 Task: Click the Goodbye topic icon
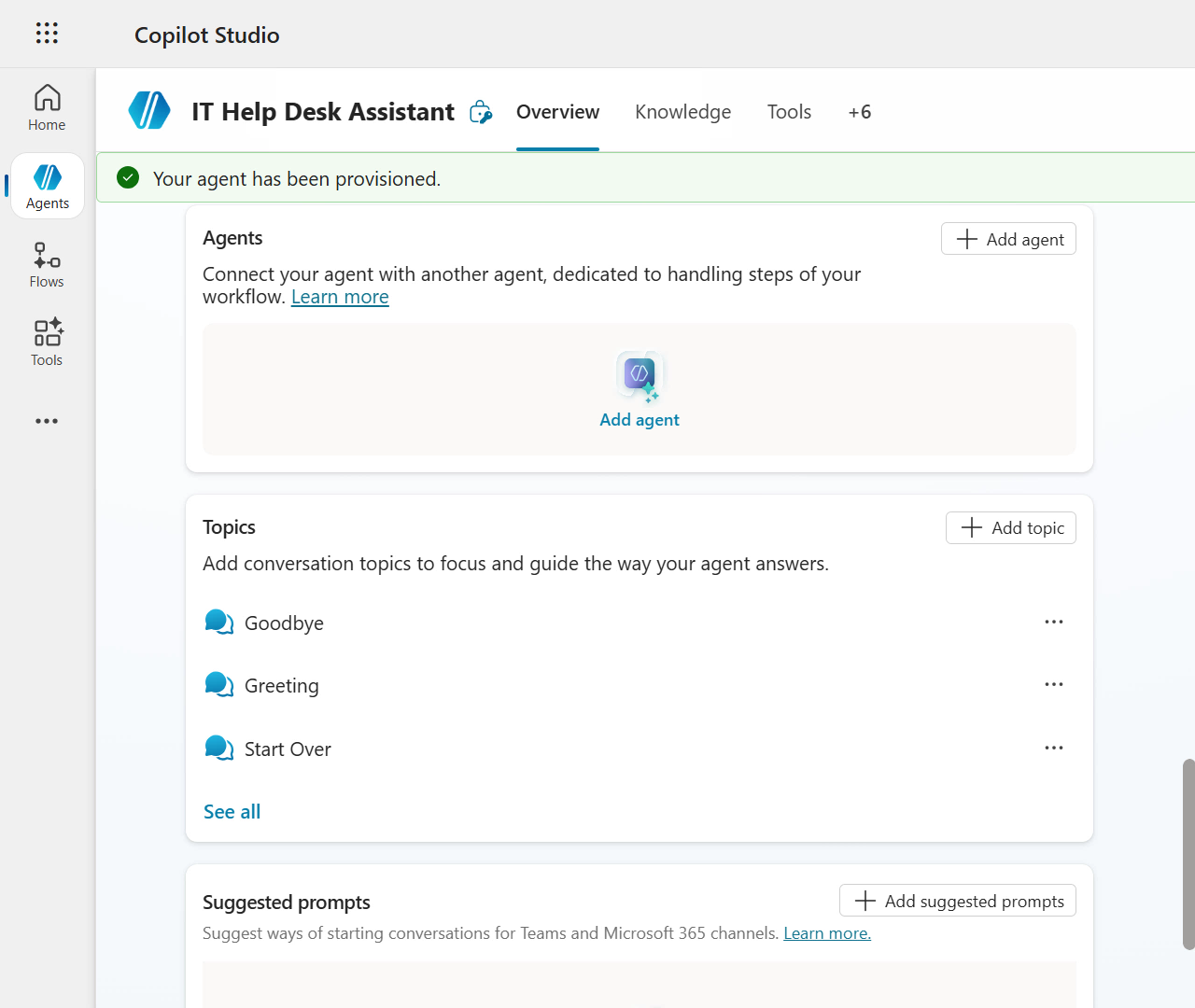point(218,623)
